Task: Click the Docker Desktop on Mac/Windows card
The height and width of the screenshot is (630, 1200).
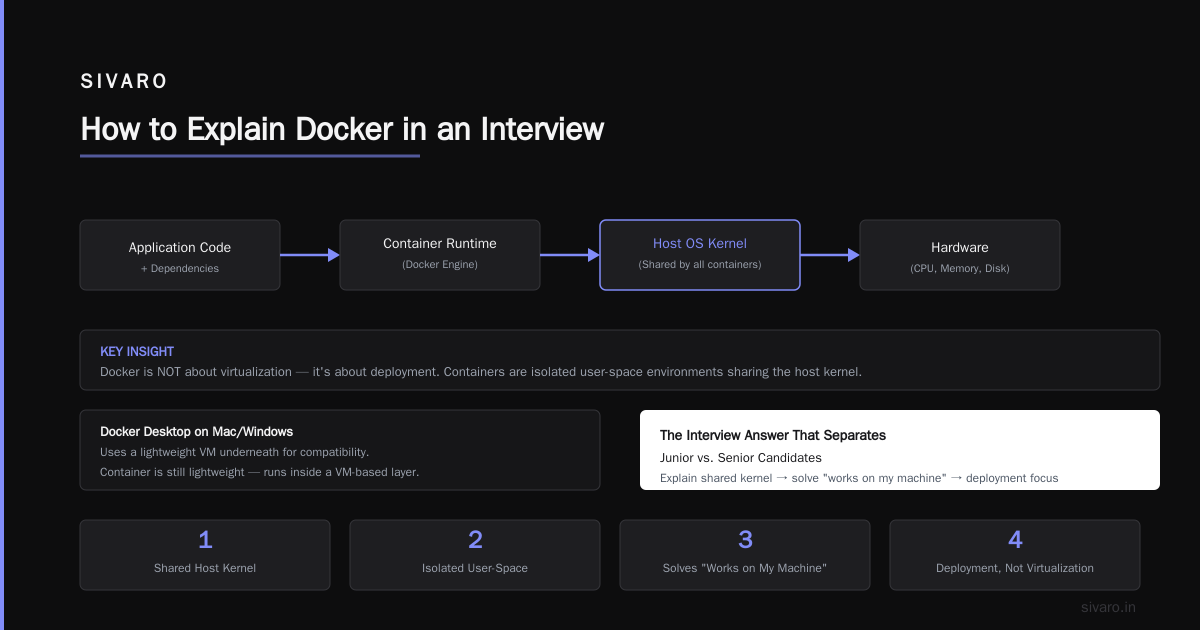Action: tap(340, 450)
